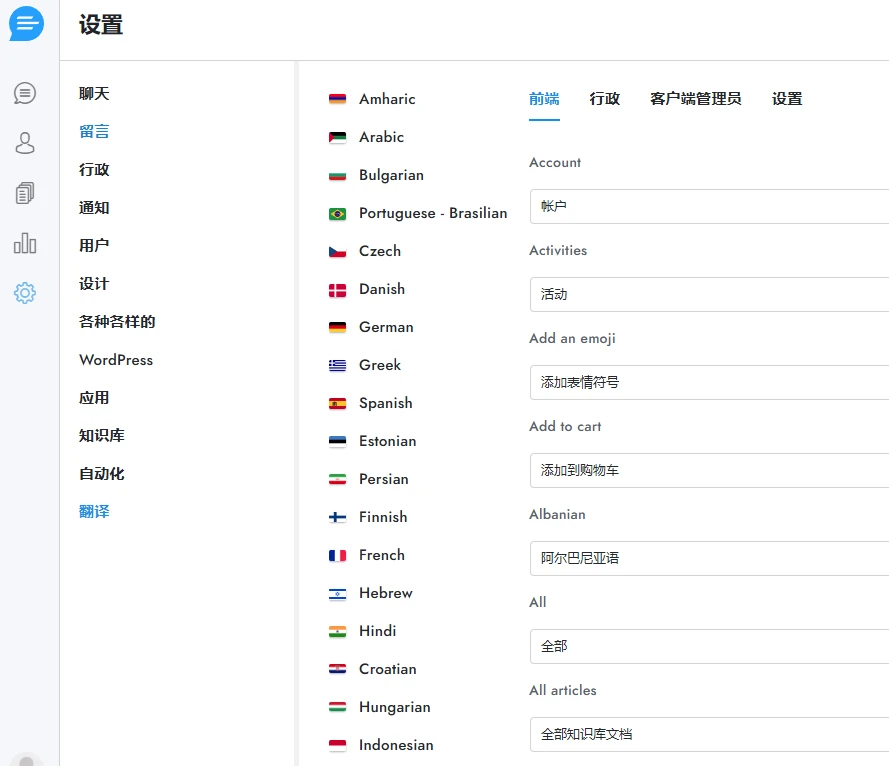Open the 知识库 settings section
Viewport: 889px width, 766px height.
click(x=101, y=435)
